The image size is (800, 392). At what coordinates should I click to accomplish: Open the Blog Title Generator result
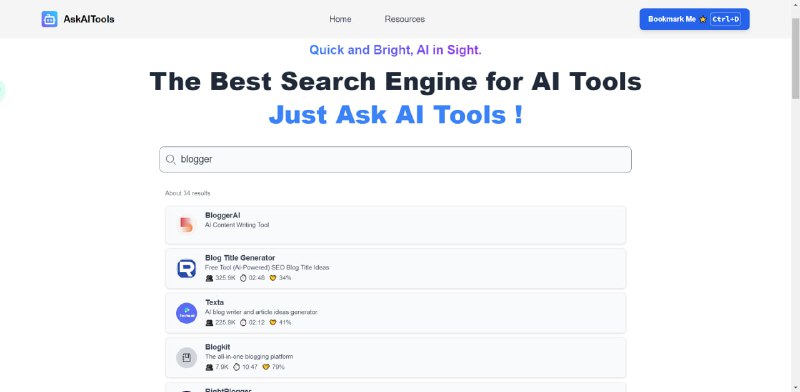[x=395, y=268]
